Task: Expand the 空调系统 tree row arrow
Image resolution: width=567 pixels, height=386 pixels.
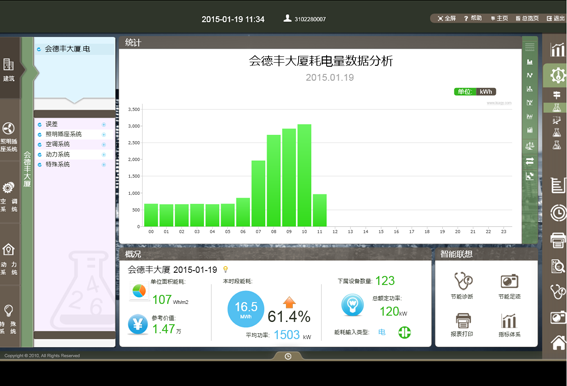Action: pyautogui.click(x=104, y=145)
